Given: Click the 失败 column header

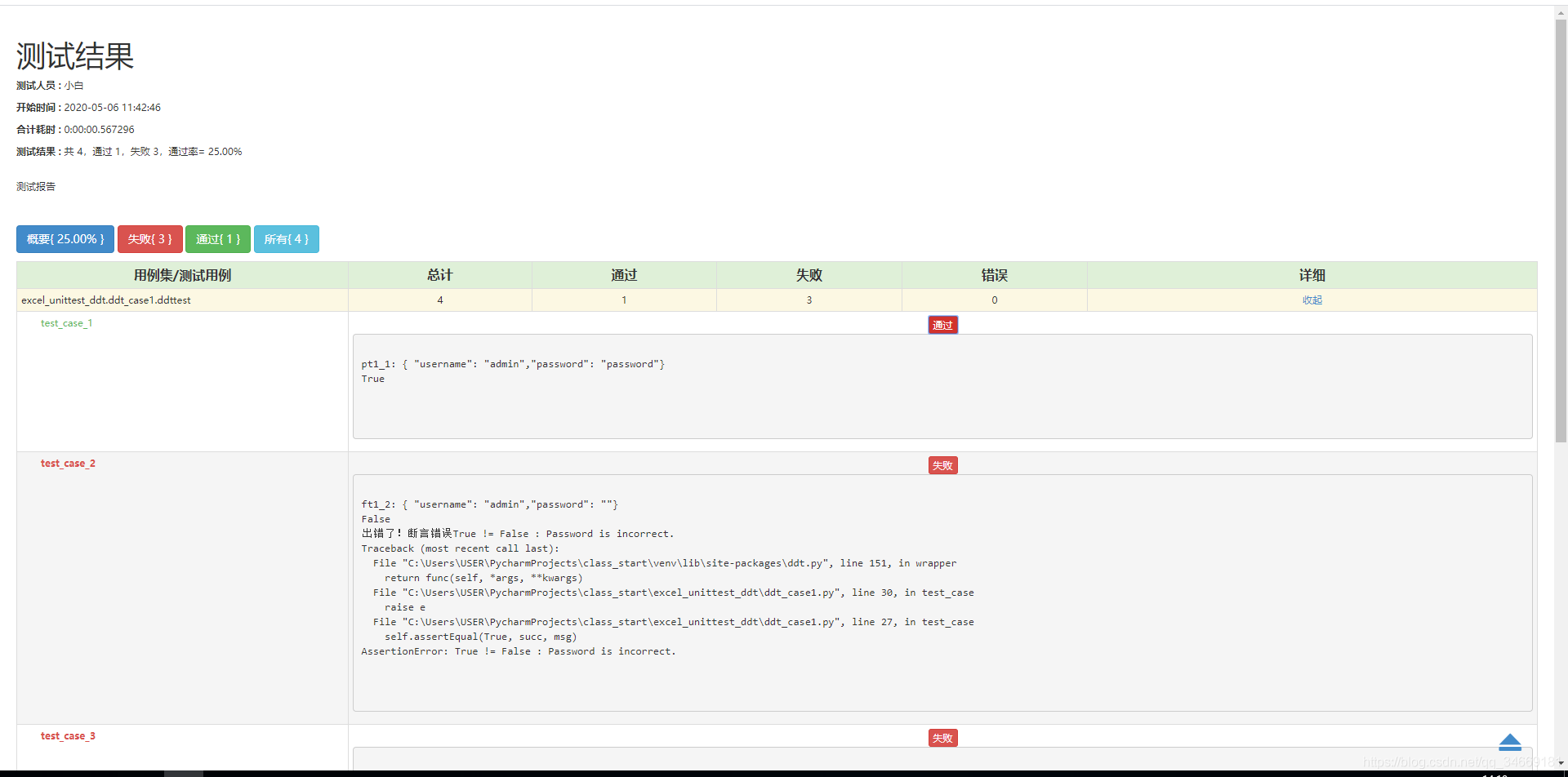Looking at the screenshot, I should pos(809,275).
